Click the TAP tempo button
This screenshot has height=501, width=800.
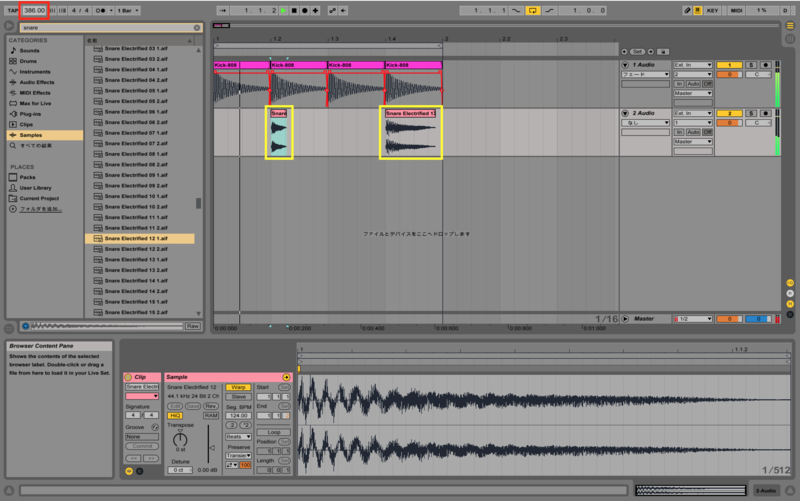tap(13, 10)
